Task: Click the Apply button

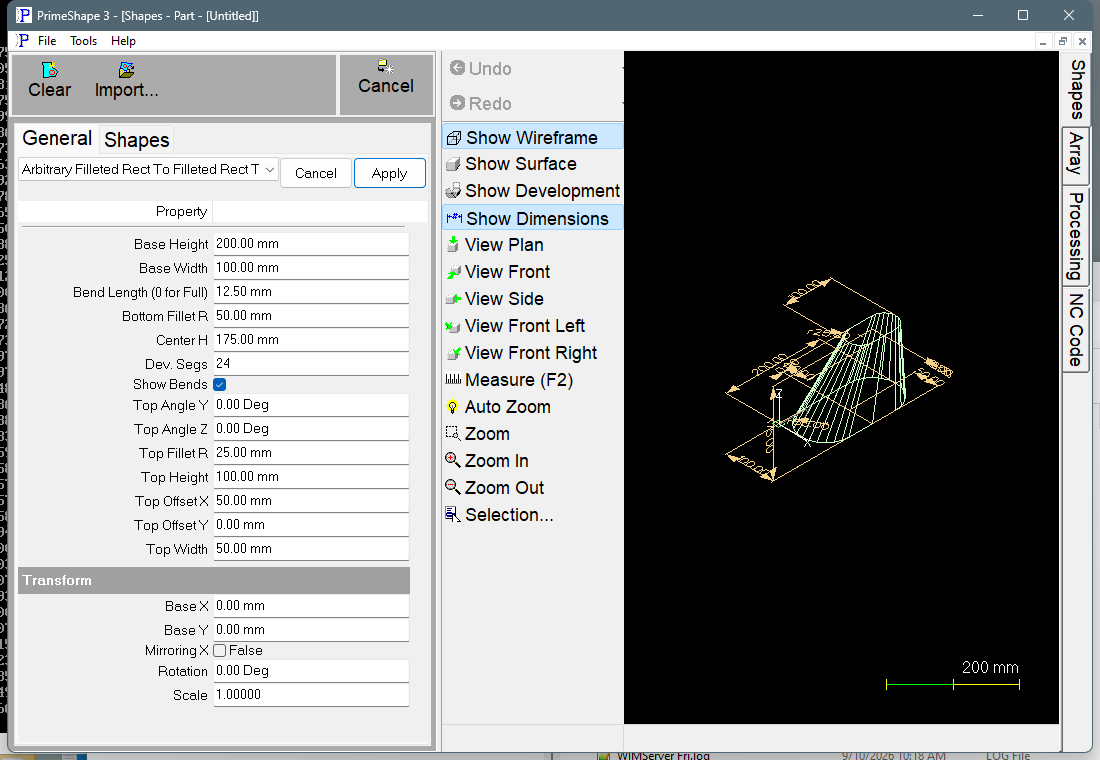Action: (389, 173)
